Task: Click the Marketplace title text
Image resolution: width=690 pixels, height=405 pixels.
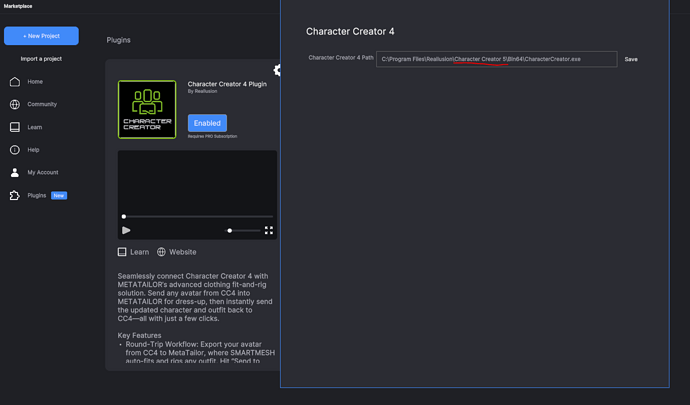Action: click(x=18, y=6)
